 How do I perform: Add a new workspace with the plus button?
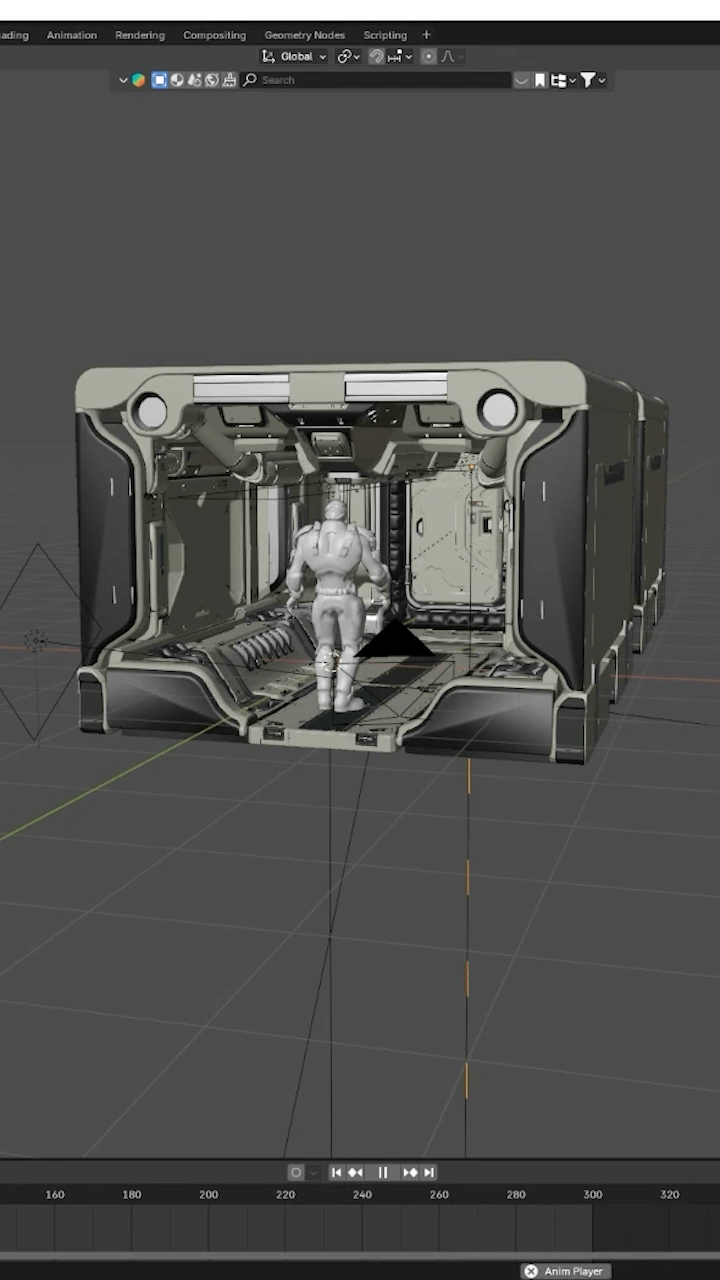(426, 35)
